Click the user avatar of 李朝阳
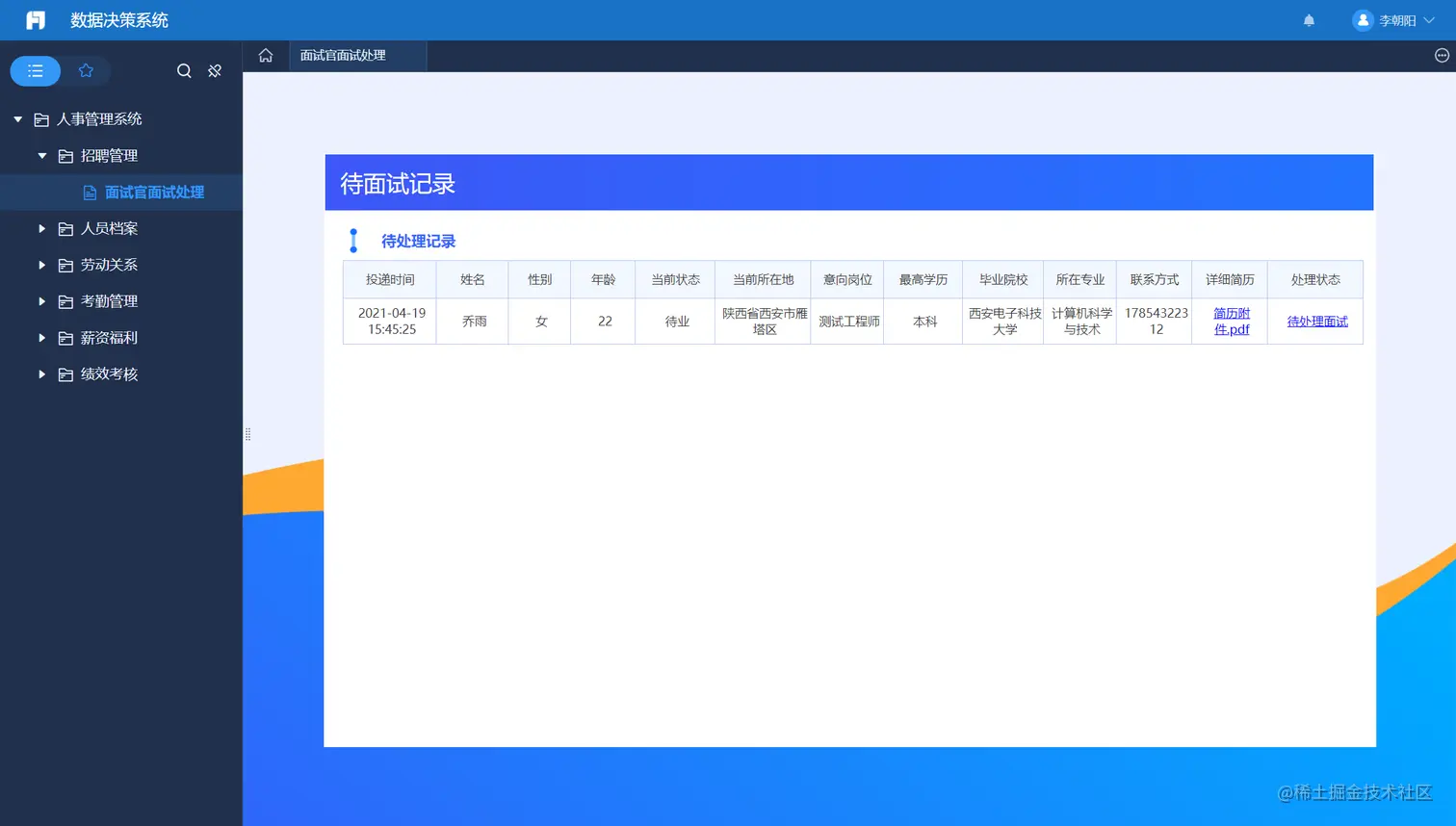 tap(1362, 19)
